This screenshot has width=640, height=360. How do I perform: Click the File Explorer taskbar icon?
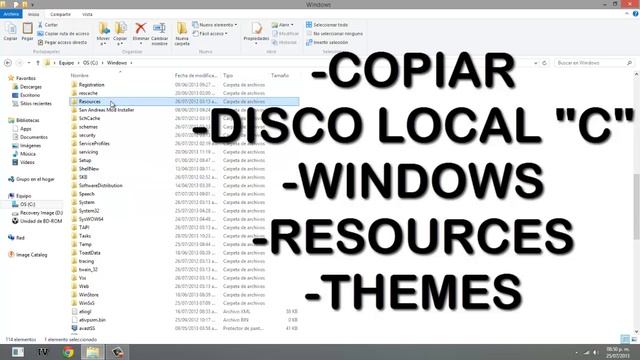click(93, 352)
